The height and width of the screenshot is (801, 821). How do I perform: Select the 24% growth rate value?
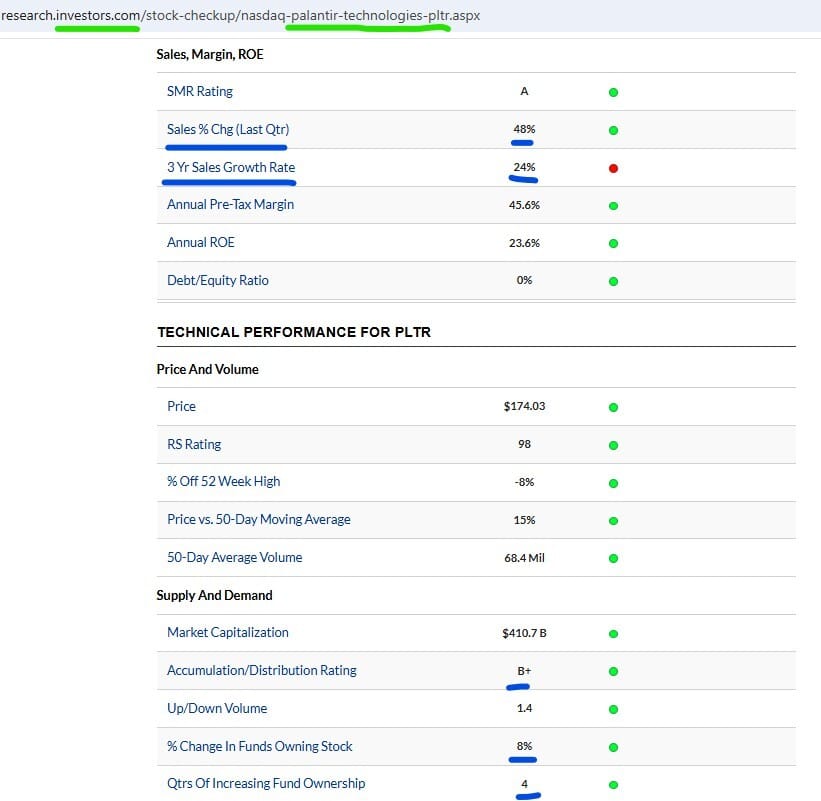tap(524, 167)
